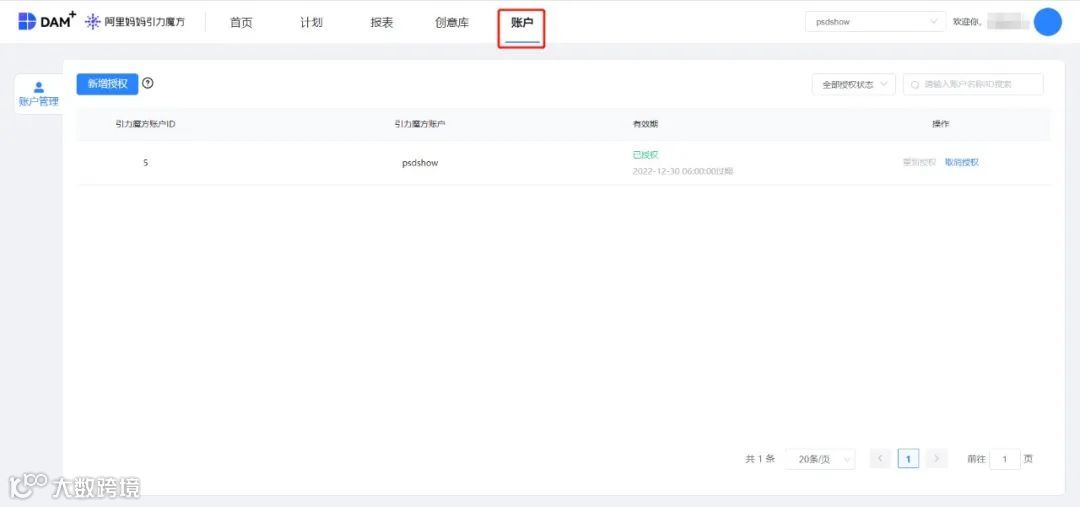This screenshot has width=1080, height=507.
Task: Click the 已授权 status text
Action: tap(645, 155)
